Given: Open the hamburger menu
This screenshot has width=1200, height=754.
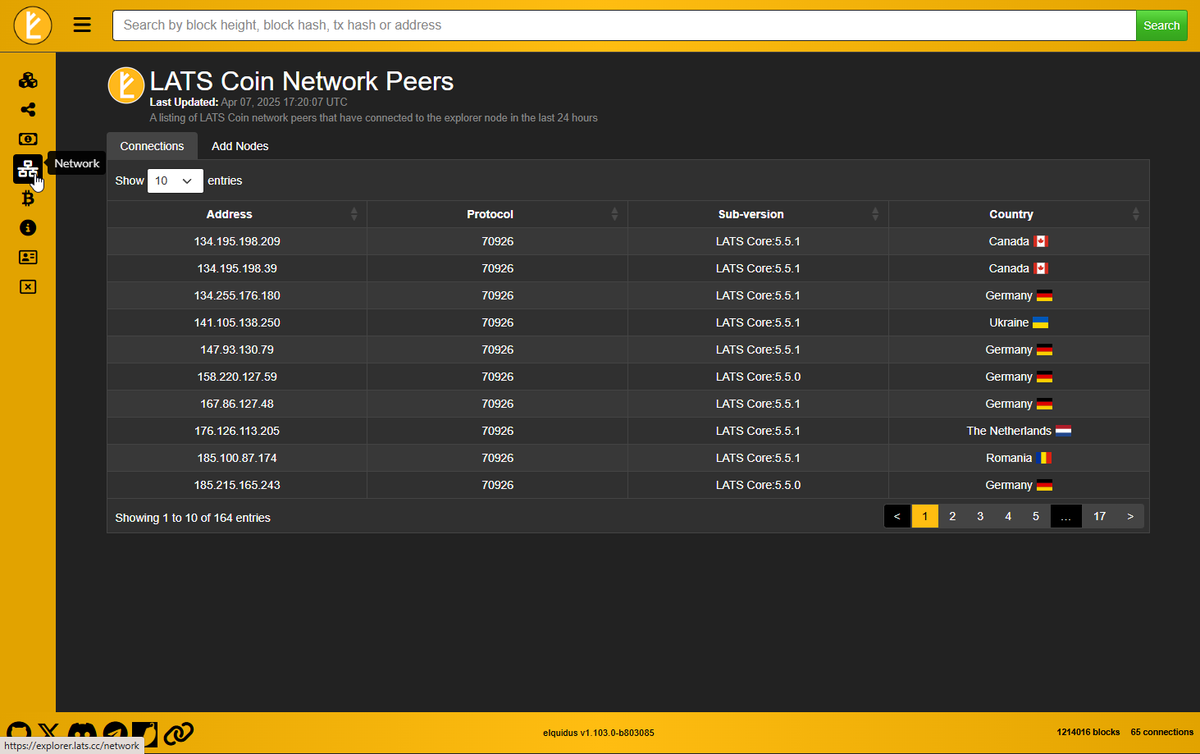Looking at the screenshot, I should click(82, 25).
